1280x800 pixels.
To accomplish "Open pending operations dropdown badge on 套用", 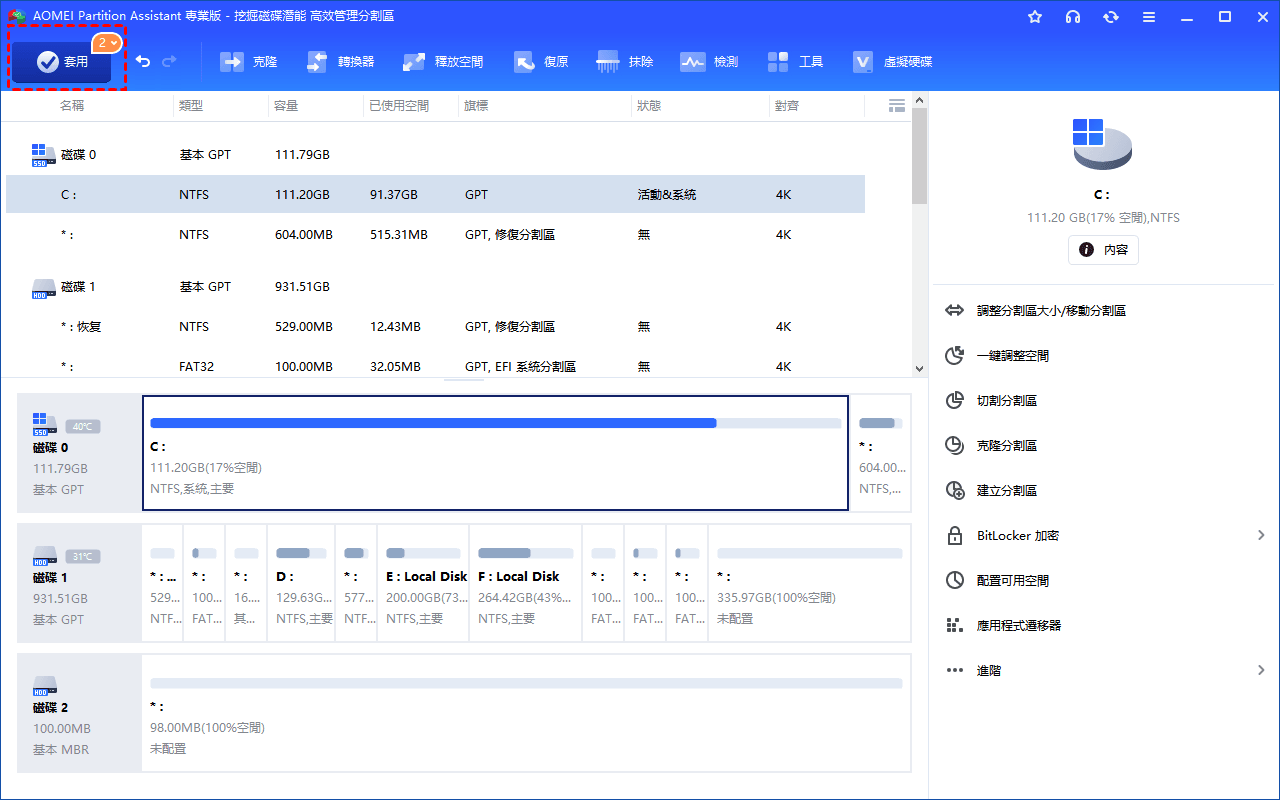I will (x=107, y=43).
